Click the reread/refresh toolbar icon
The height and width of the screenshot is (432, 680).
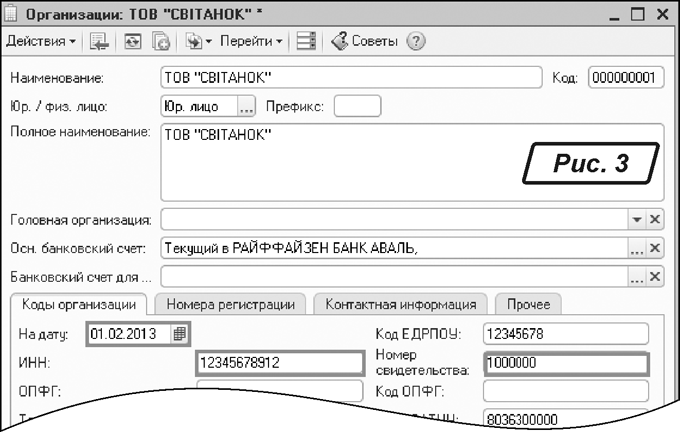[133, 42]
